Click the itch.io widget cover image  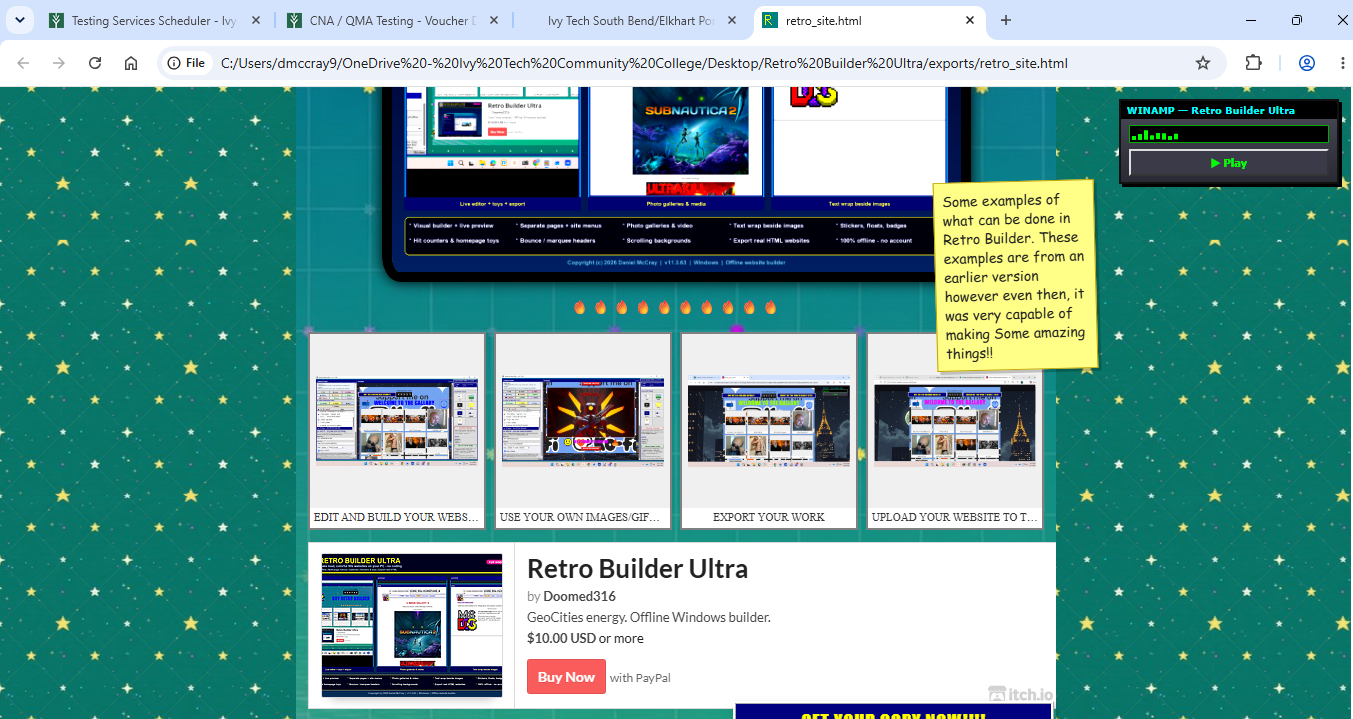coord(412,625)
